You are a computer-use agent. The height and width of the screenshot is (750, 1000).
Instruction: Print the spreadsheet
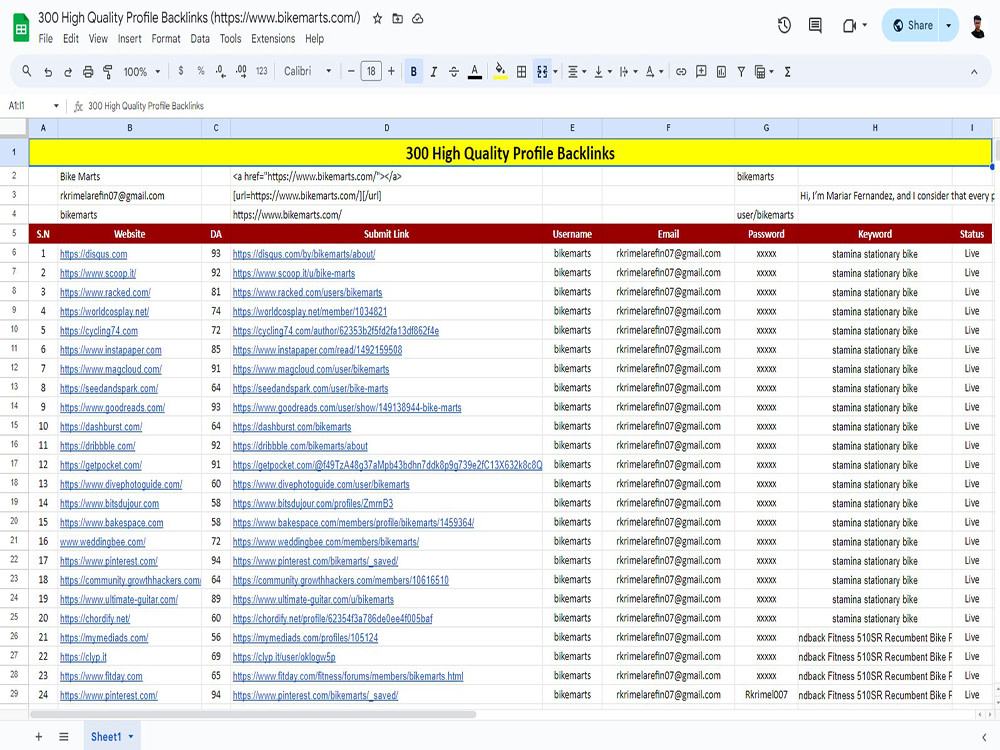(x=88, y=72)
